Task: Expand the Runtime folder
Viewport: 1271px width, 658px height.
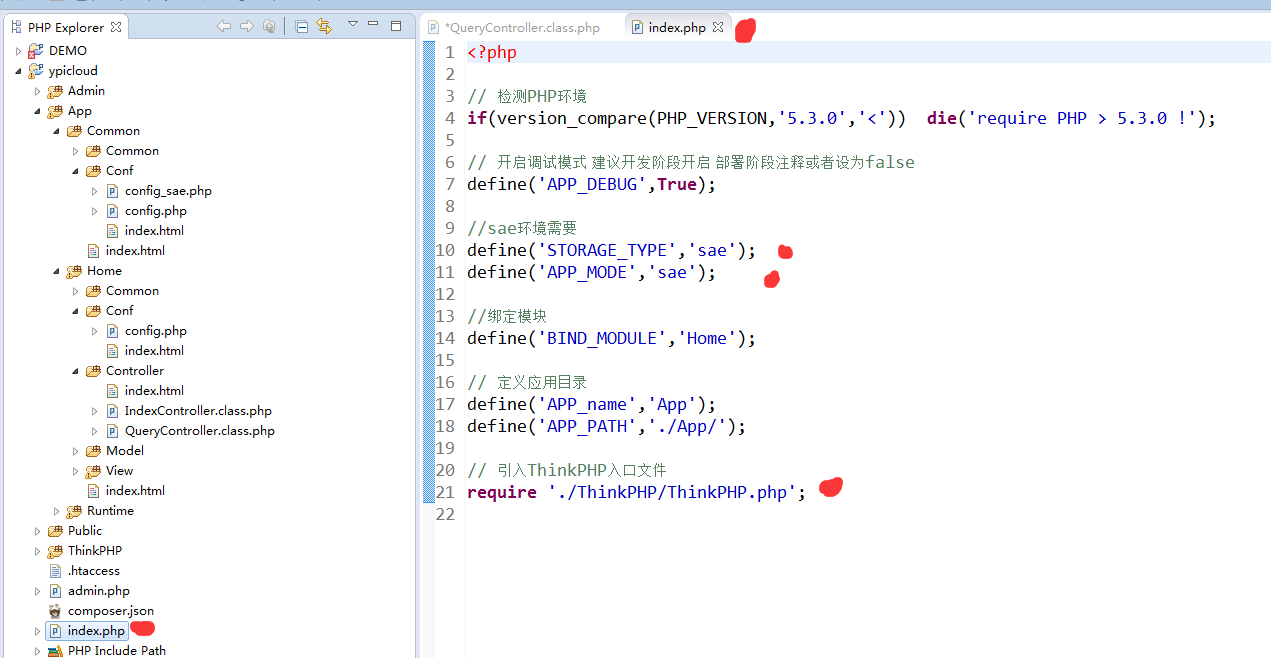Action: tap(57, 511)
